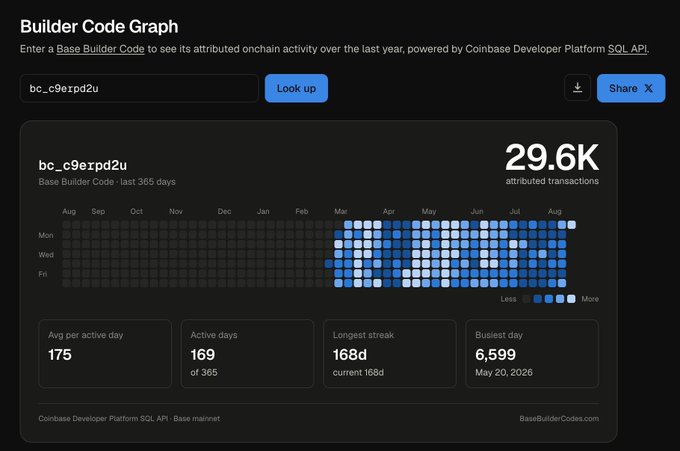
Task: Click the bc_c9erpd2u card title
Action: point(82,165)
